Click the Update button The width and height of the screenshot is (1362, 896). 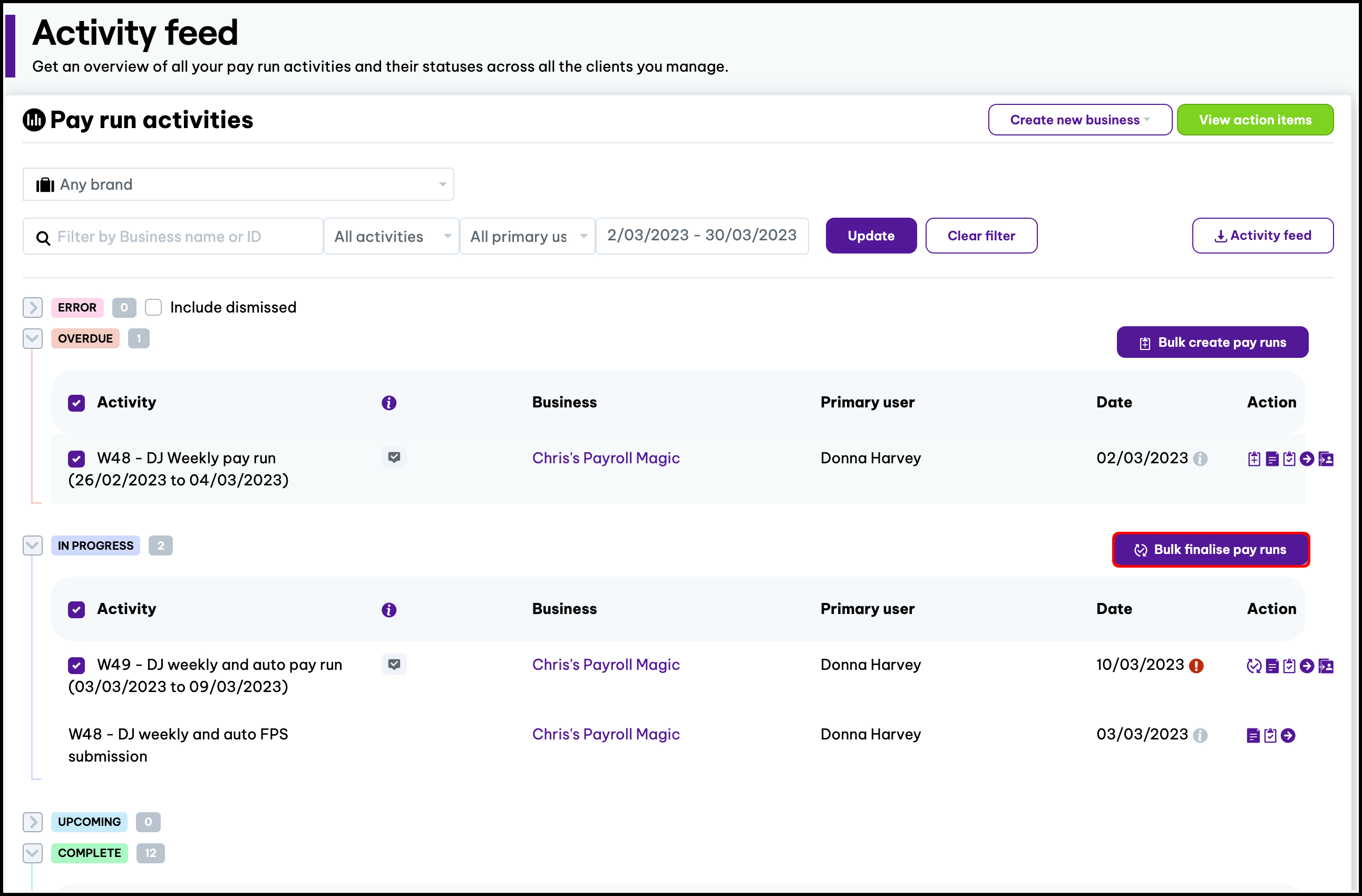[871, 236]
